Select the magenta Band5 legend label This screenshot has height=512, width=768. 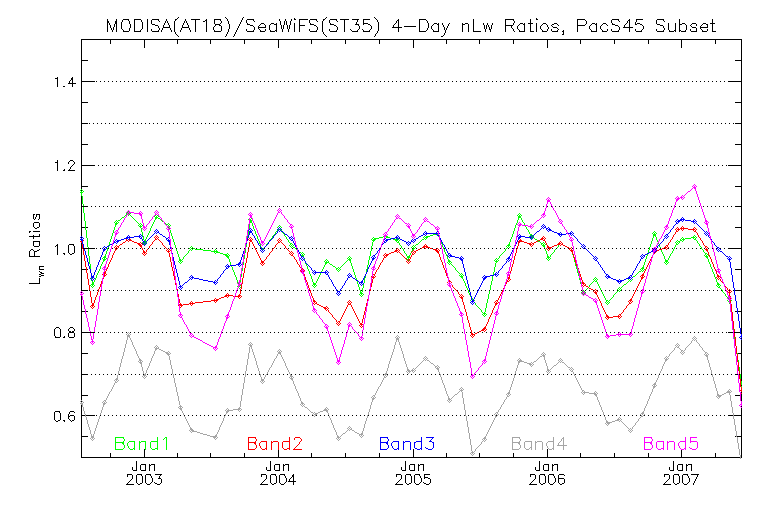671,444
